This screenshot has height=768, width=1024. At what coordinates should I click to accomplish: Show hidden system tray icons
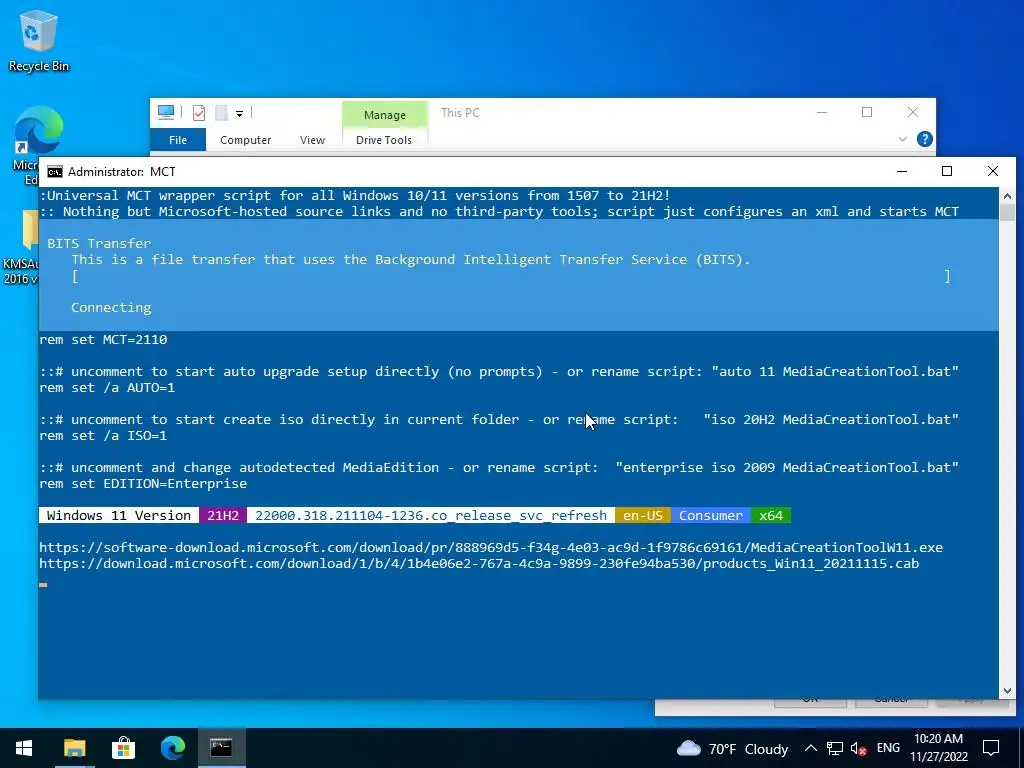tap(810, 748)
